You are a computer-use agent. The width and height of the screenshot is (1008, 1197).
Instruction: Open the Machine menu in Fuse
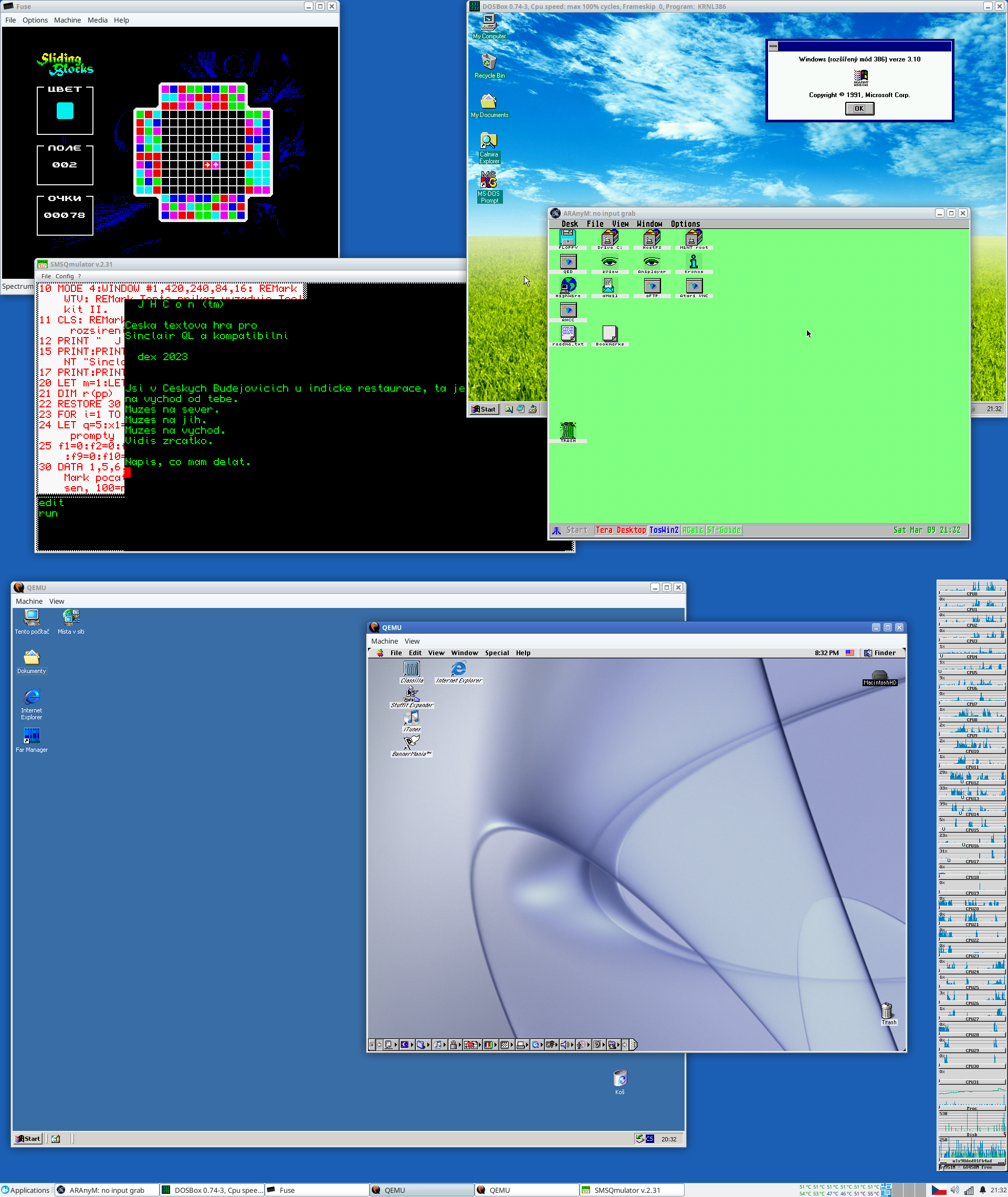click(67, 20)
